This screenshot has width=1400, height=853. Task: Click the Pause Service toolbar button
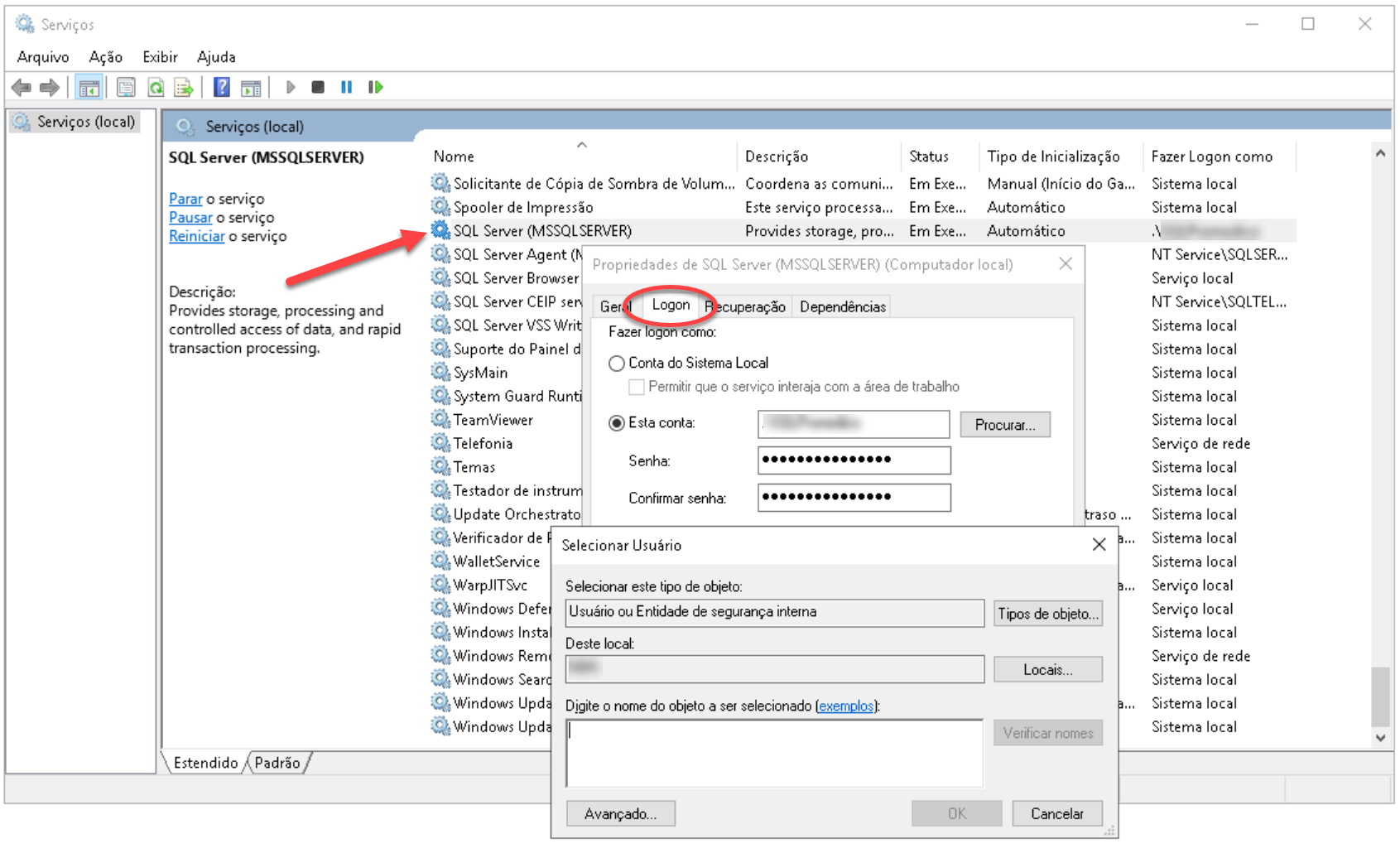[x=347, y=87]
